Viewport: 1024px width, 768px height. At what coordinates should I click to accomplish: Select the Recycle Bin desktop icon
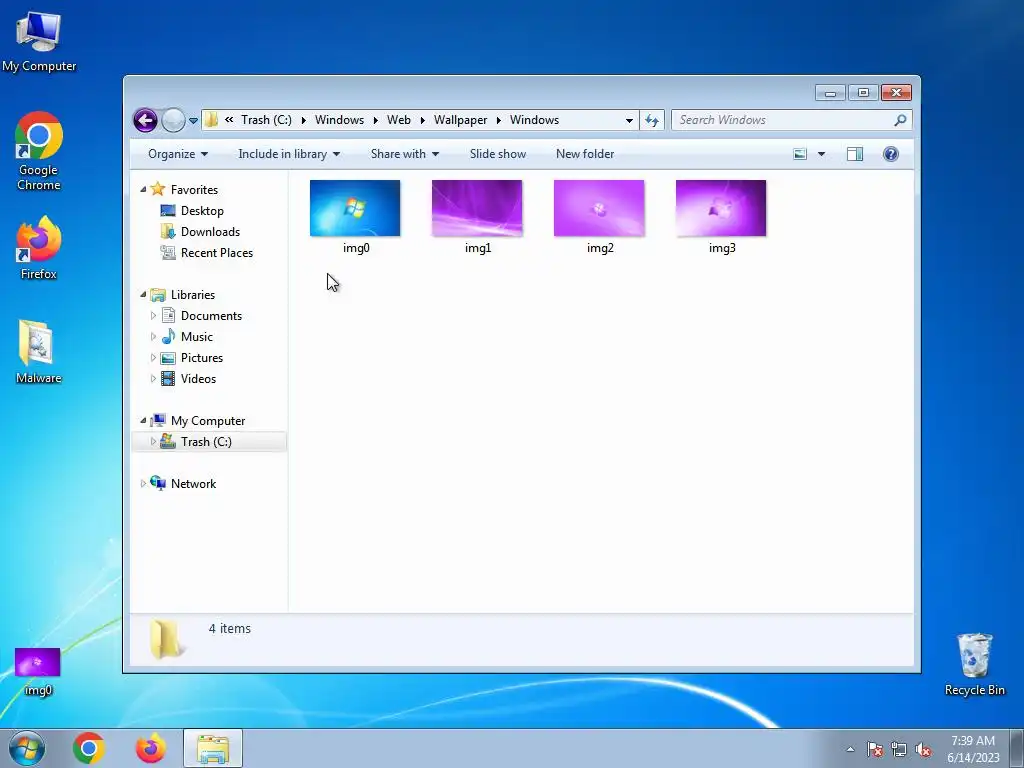click(974, 664)
